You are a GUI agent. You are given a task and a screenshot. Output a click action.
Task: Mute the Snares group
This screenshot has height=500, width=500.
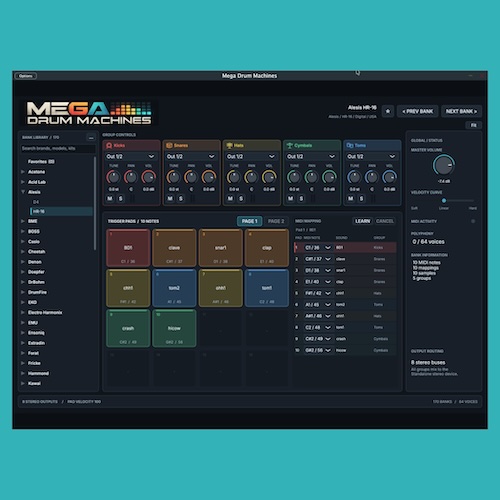pos(170,199)
